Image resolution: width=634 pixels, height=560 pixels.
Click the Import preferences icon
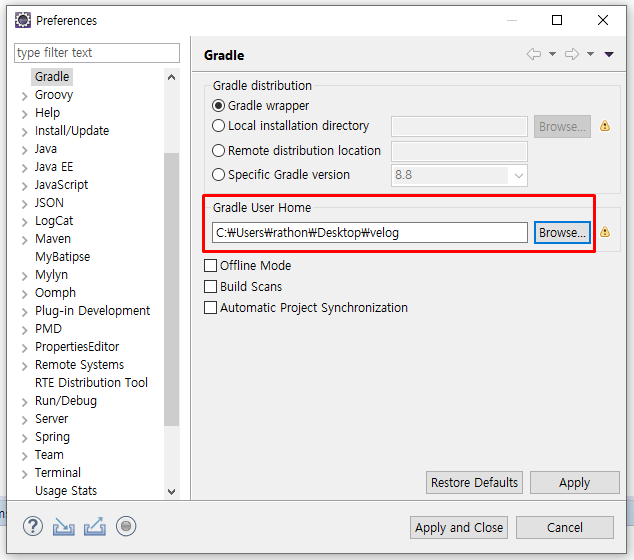pos(63,526)
